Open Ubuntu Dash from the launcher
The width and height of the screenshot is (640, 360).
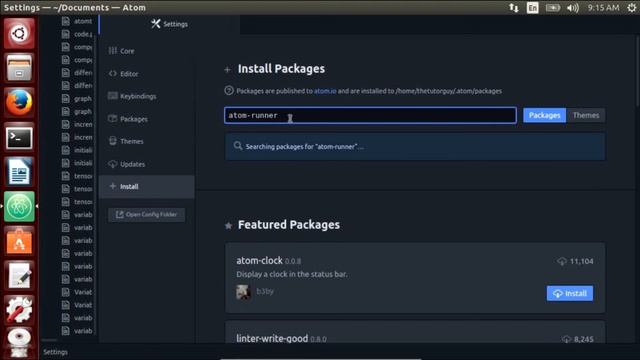tap(19, 33)
